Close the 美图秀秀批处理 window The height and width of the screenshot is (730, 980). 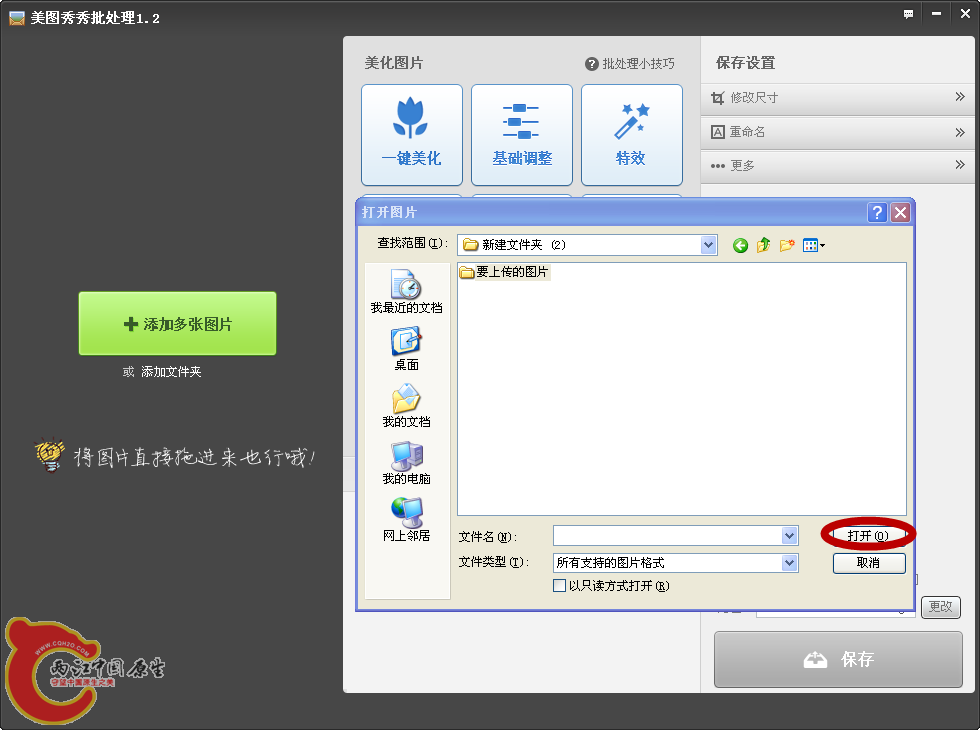click(x=965, y=14)
